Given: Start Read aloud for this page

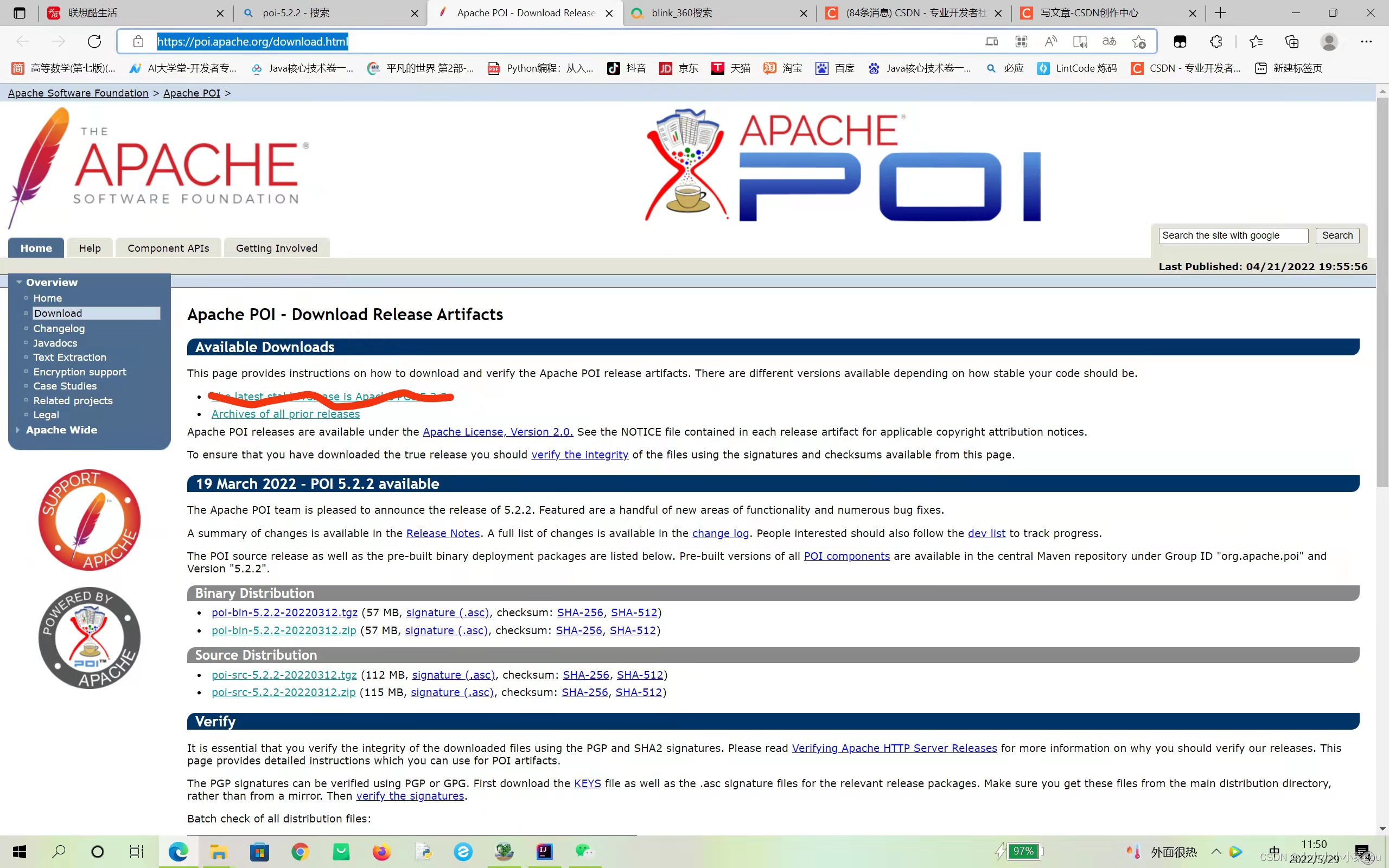Looking at the screenshot, I should (x=1051, y=41).
